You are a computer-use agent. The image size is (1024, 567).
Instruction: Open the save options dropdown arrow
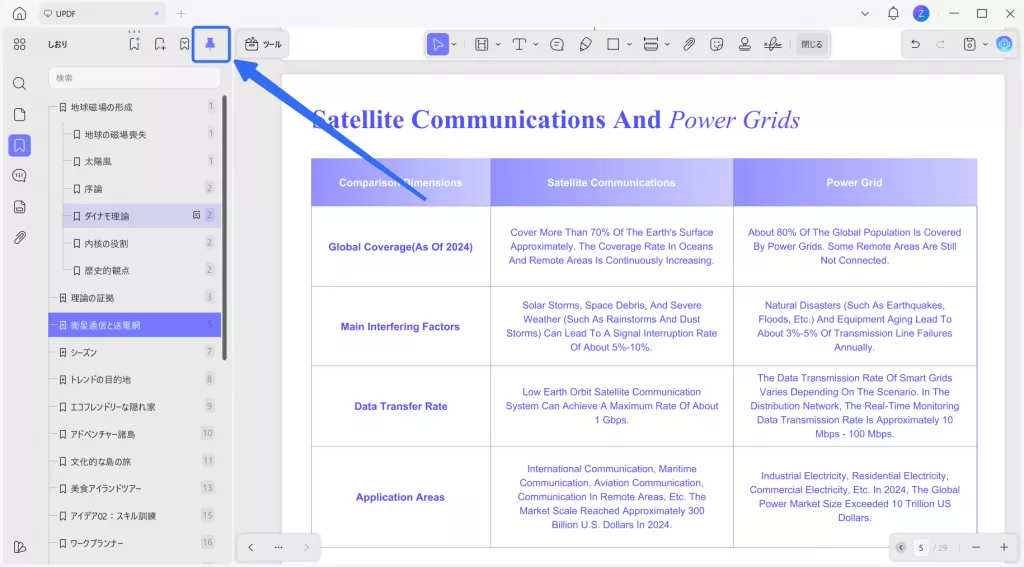(985, 44)
